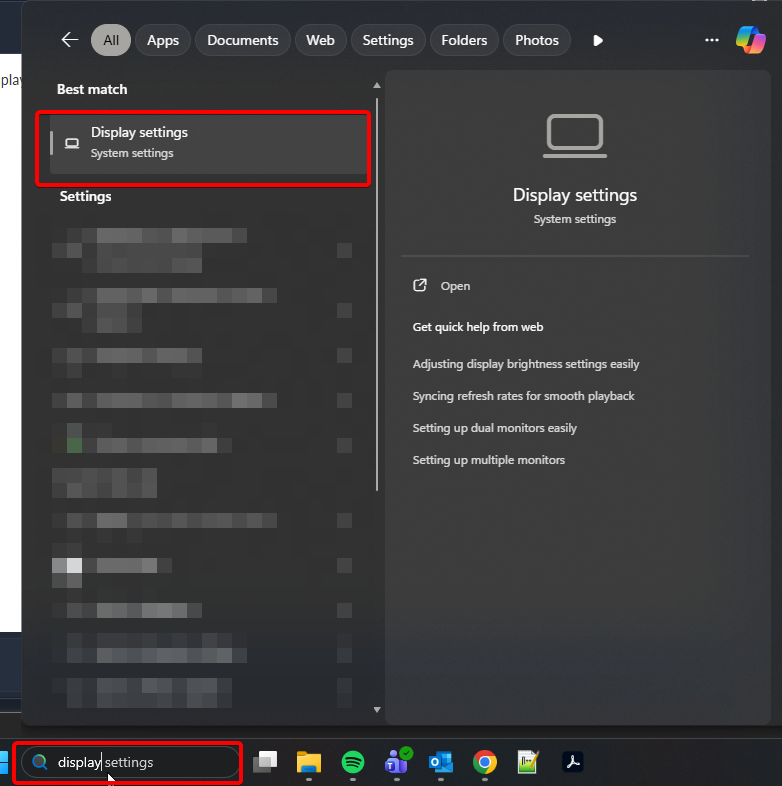The height and width of the screenshot is (786, 782).
Task: Open File Explorer from the taskbar
Action: [309, 763]
